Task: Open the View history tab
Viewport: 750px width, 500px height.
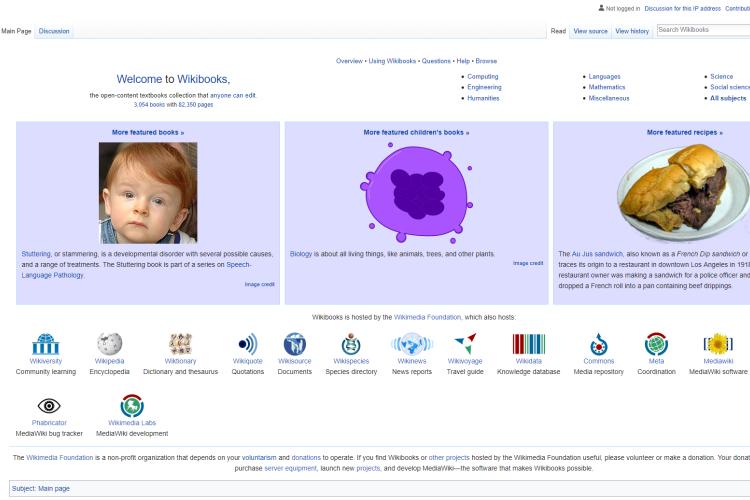Action: 632,31
